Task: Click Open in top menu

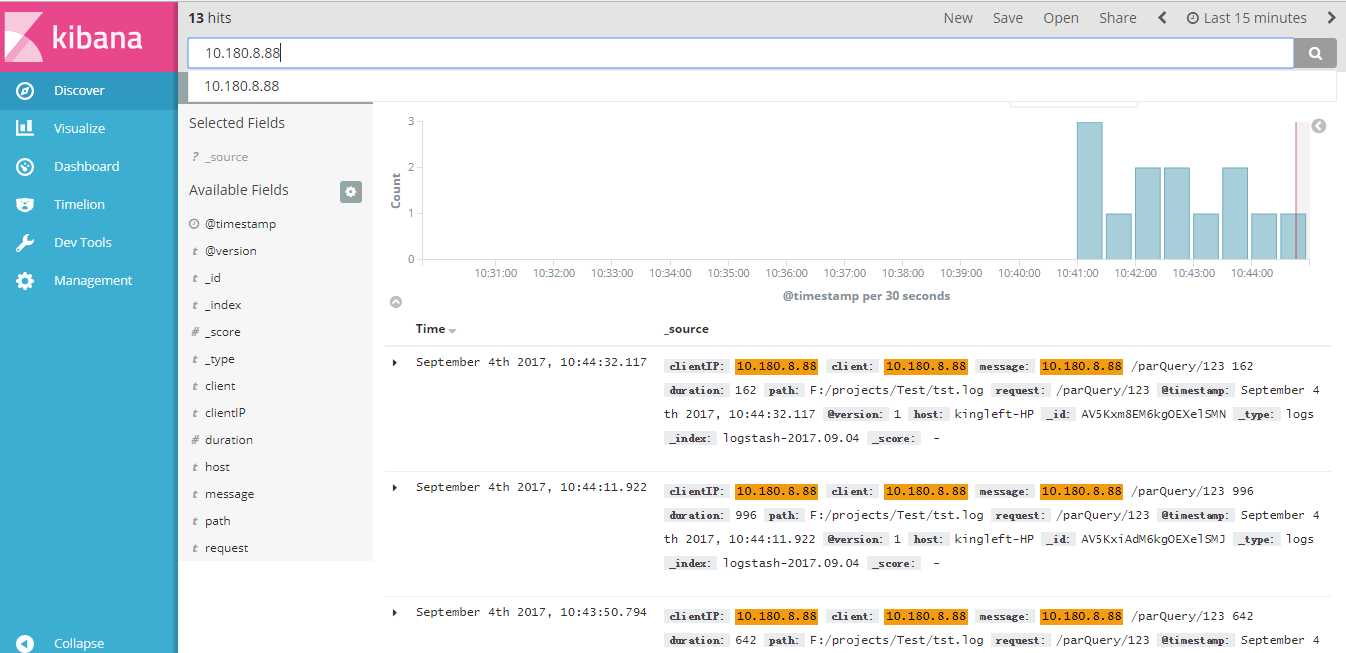Action: click(x=1061, y=18)
